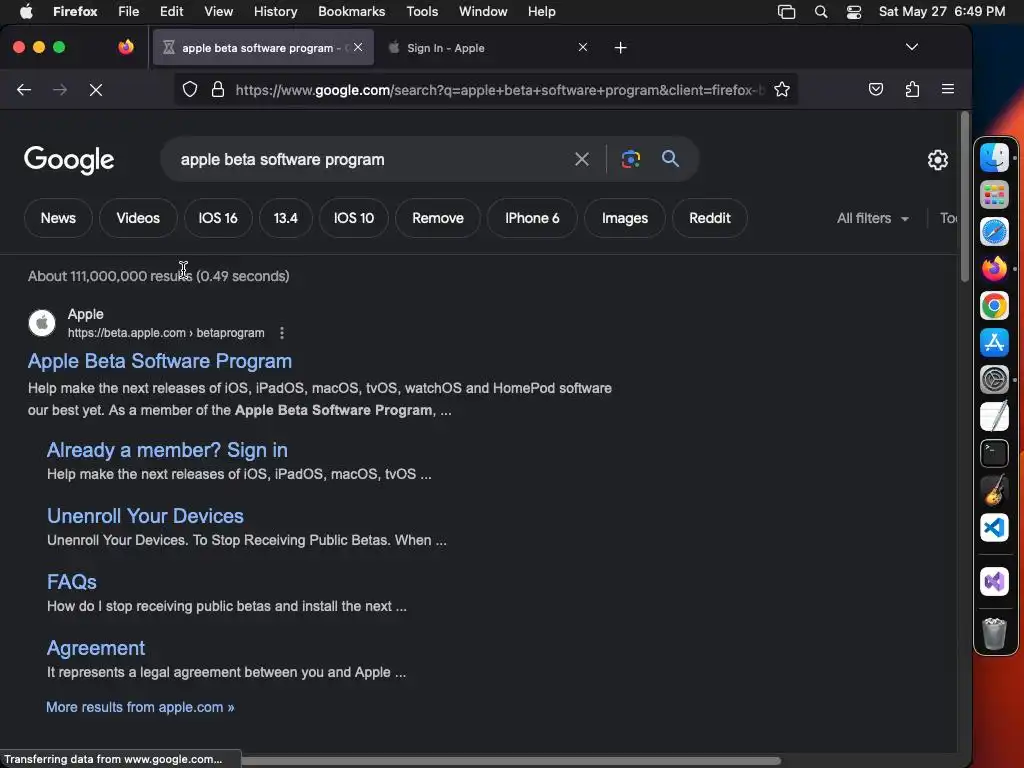
Task: View site info via padlock icon
Action: pos(218,89)
